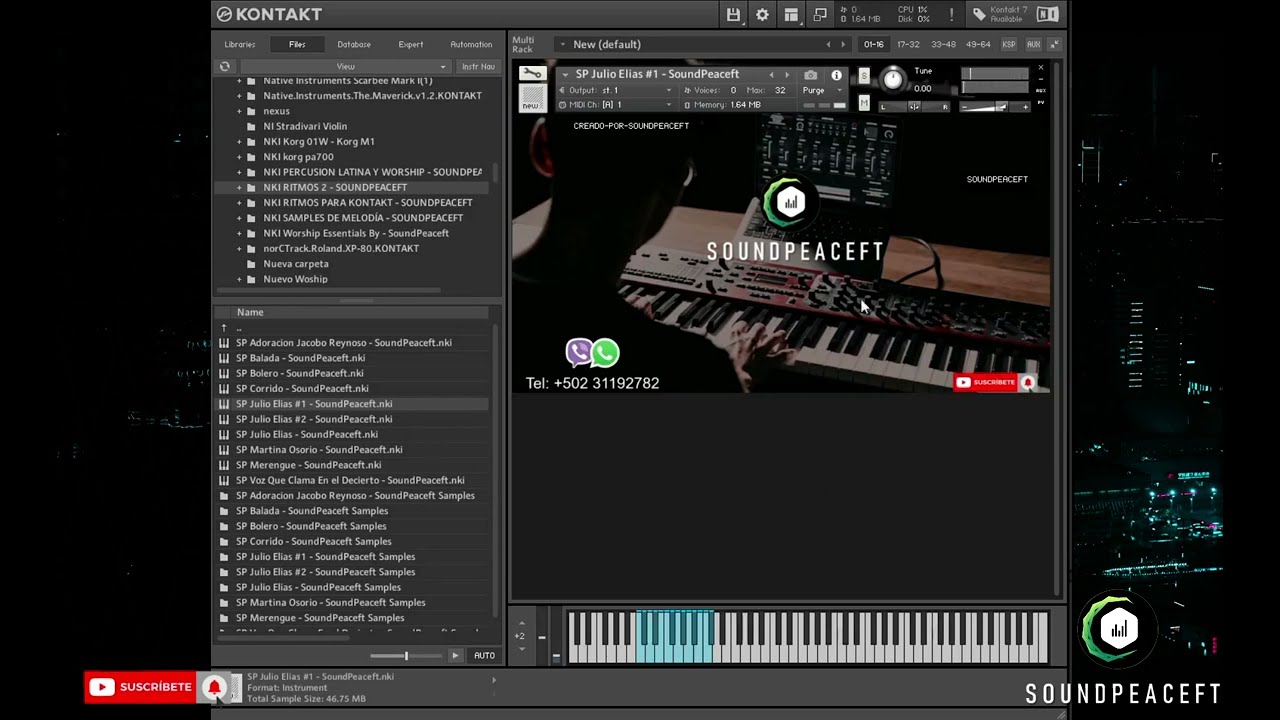Click the Max voices value 32
Viewport: 1280px width, 720px height.
(x=780, y=90)
